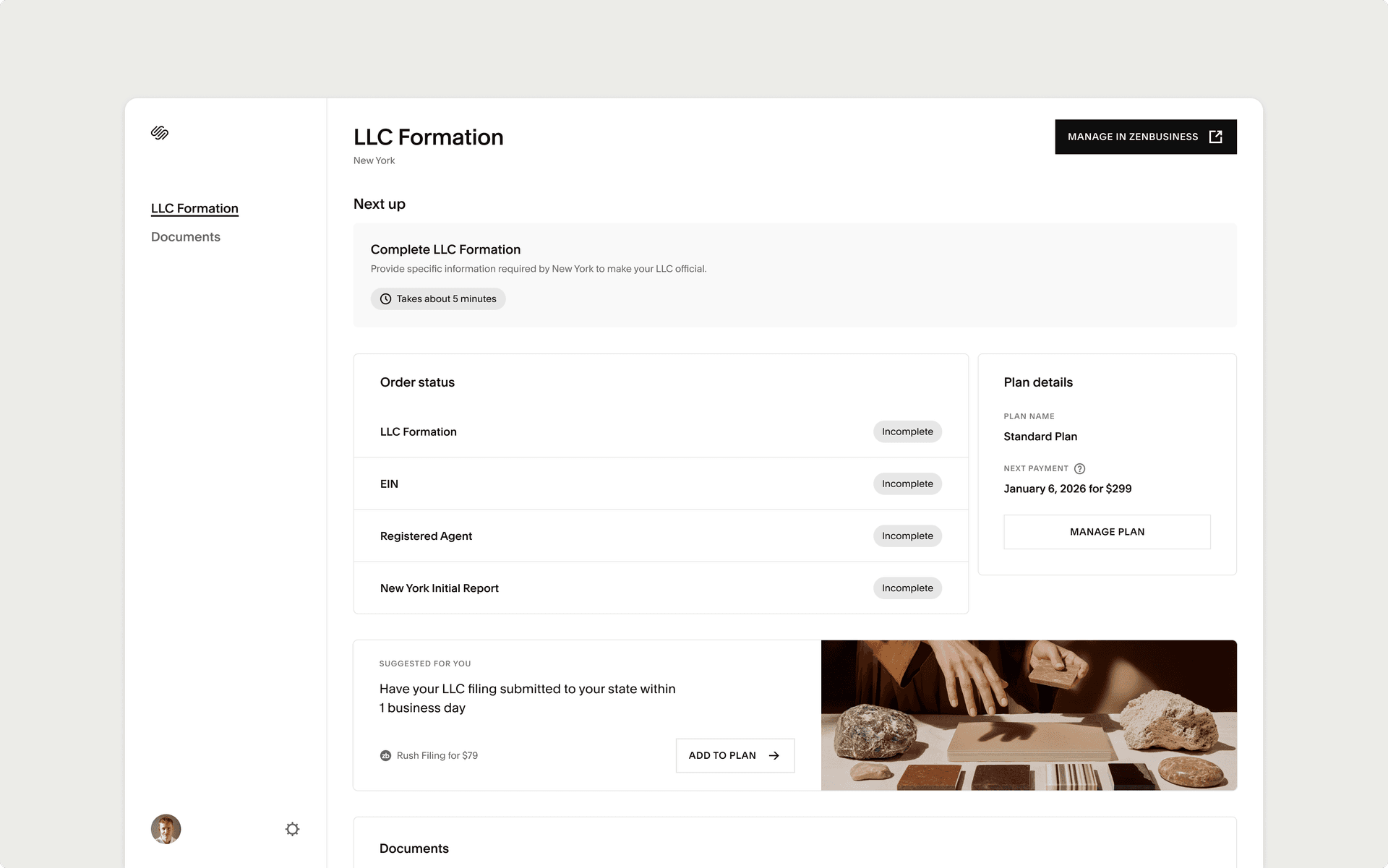Click the LLC filing one business day headline
Screen dimensions: 1388x868
click(528, 698)
